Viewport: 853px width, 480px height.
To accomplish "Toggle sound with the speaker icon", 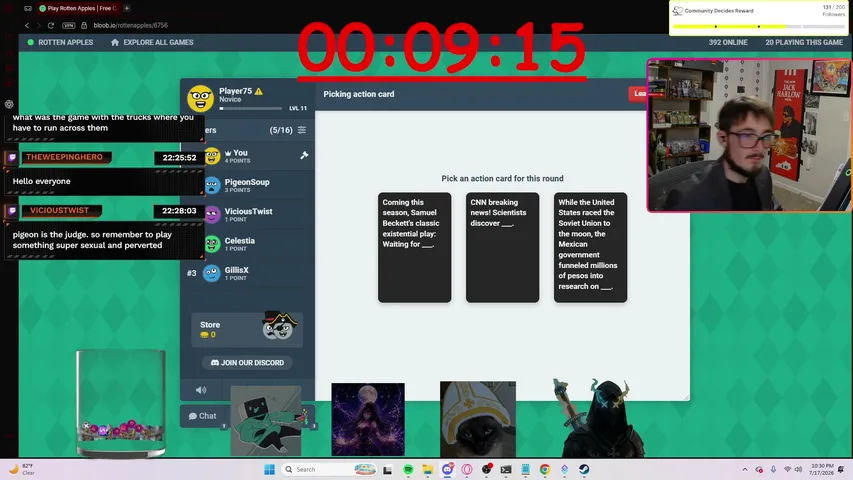I will (x=201, y=390).
